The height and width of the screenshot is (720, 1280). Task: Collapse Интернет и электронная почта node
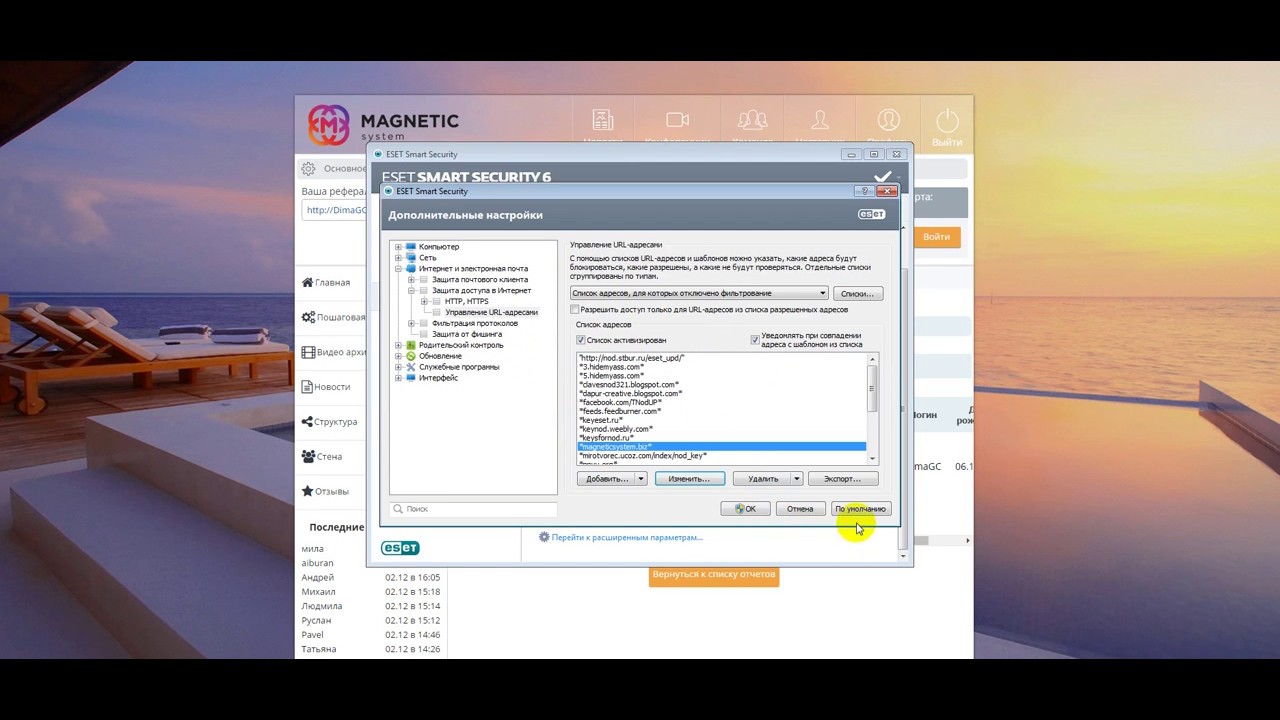click(x=398, y=269)
